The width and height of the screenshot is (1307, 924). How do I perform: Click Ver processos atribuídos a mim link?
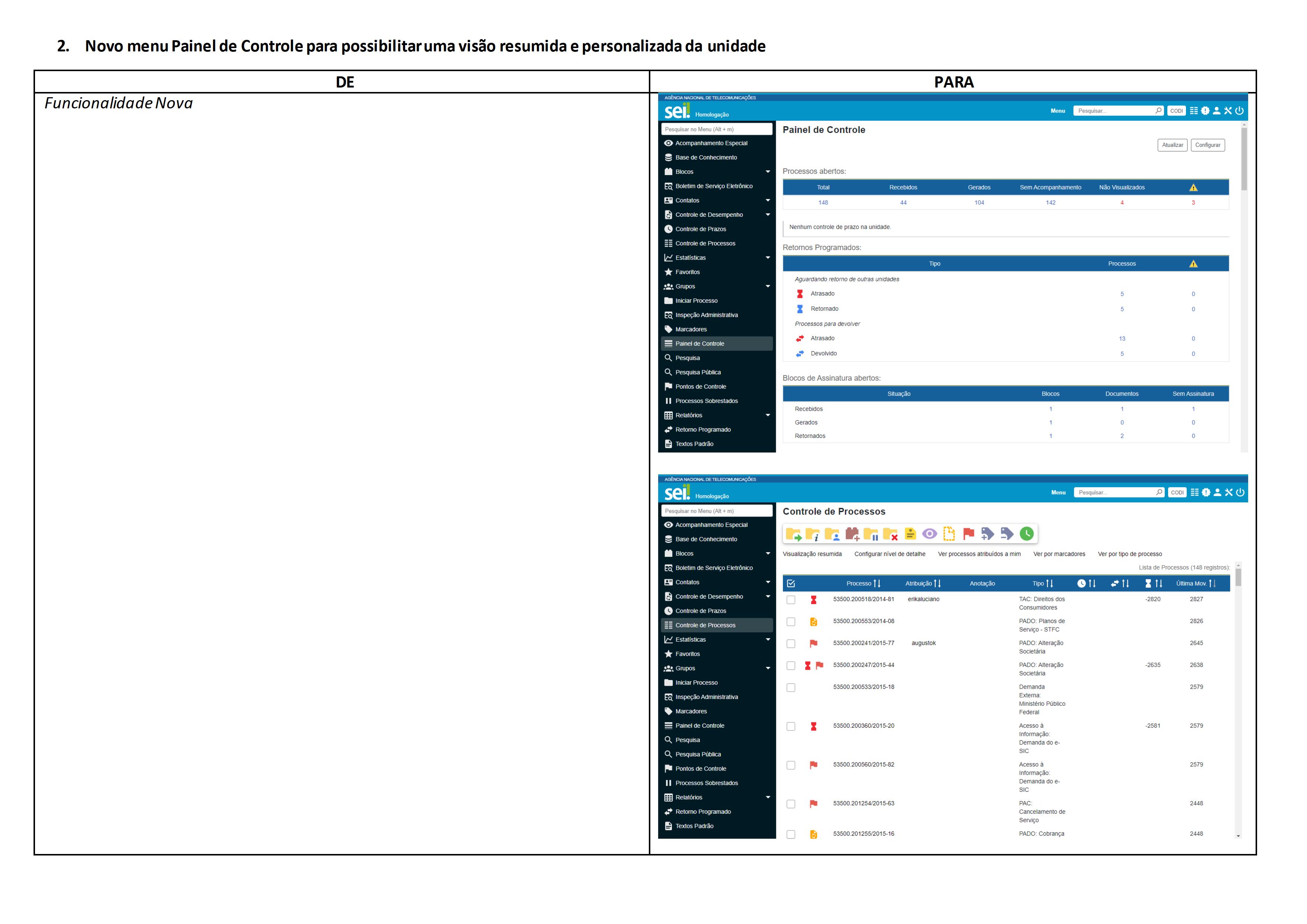coord(979,554)
